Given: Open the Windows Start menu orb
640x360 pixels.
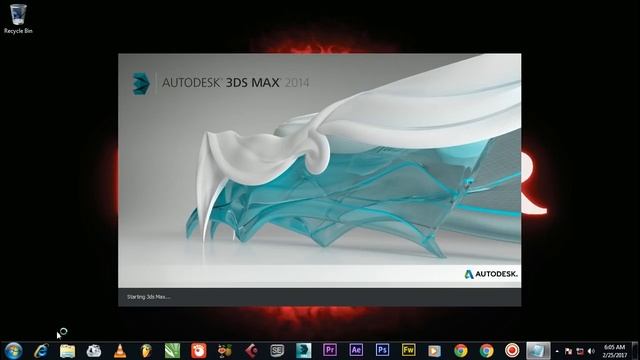Looking at the screenshot, I should point(13,351).
